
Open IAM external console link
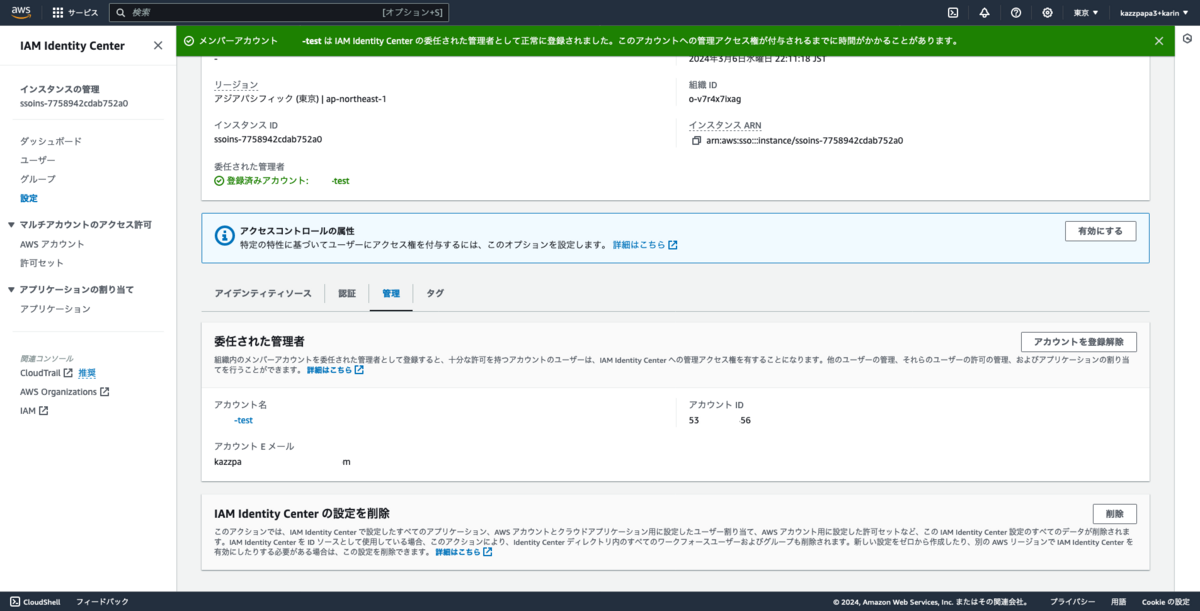[x=34, y=411]
